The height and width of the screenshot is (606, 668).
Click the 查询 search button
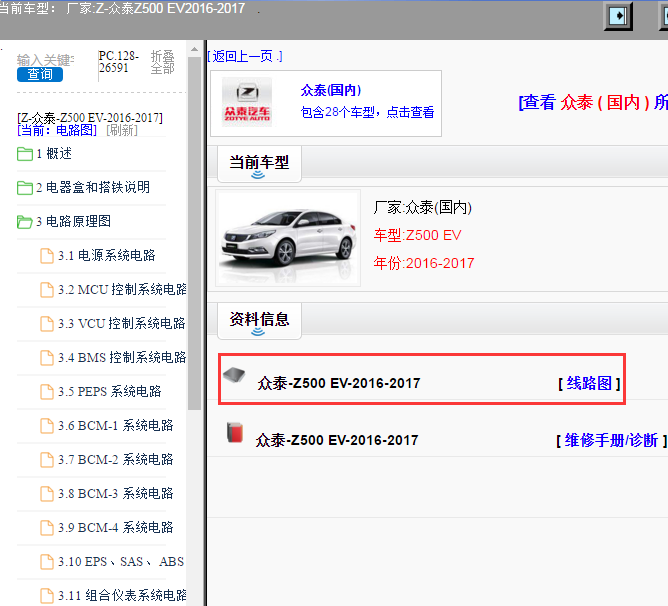(40, 74)
